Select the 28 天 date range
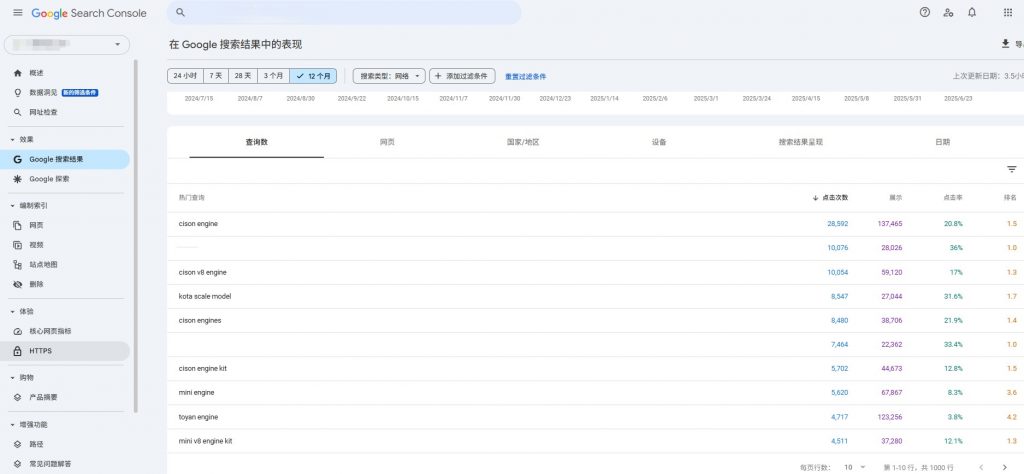 [242, 76]
